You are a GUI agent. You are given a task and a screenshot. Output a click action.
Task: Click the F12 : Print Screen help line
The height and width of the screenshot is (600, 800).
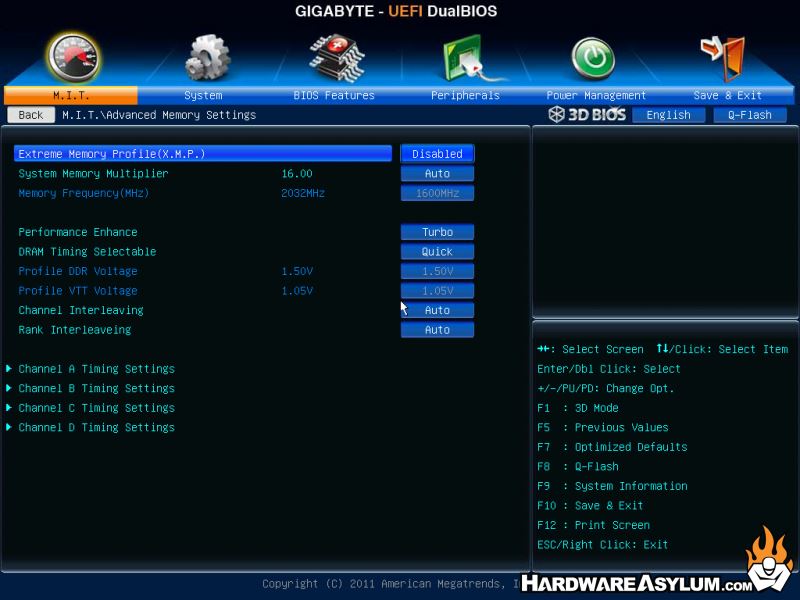tap(593, 525)
